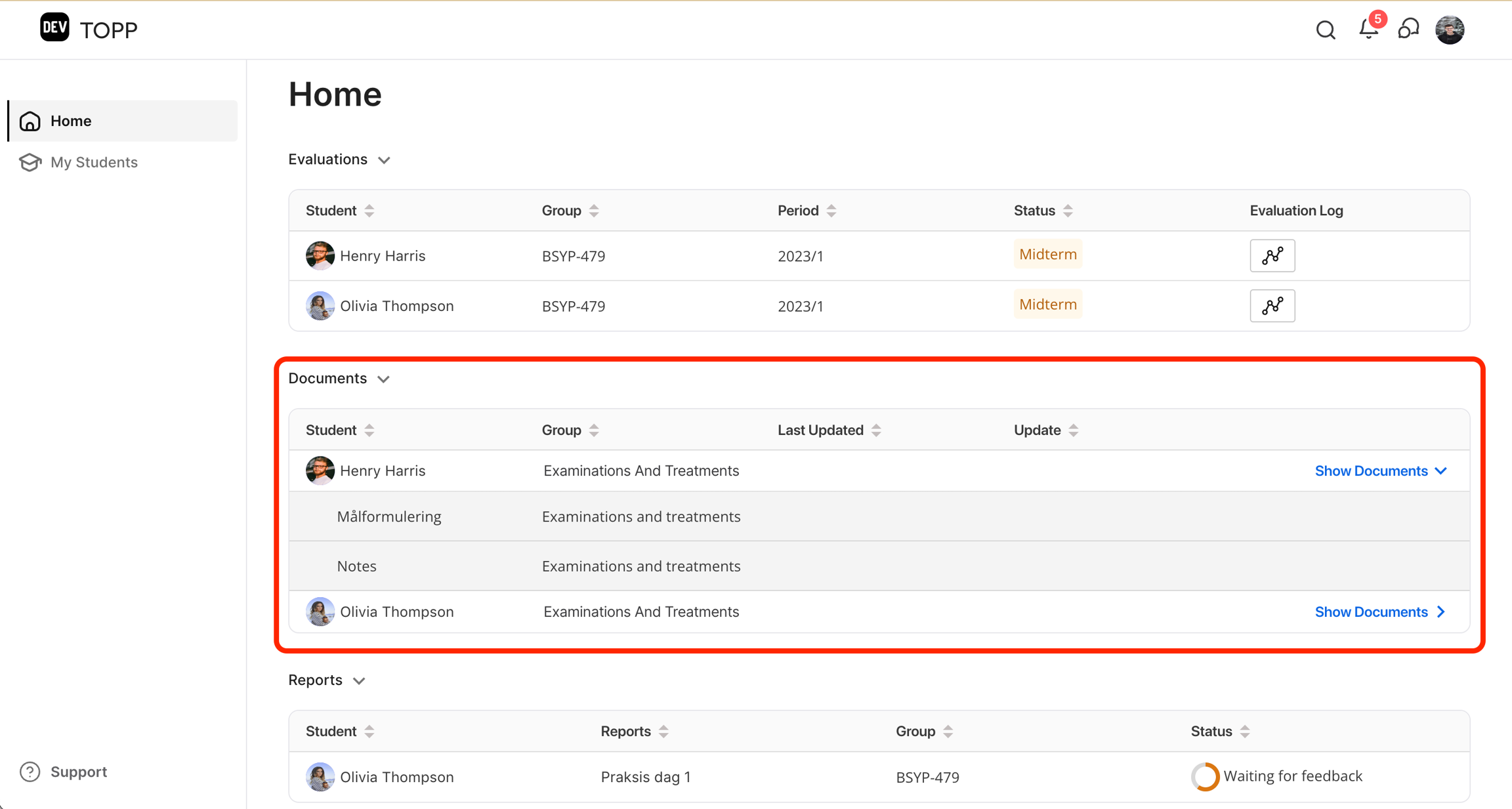Viewport: 1512px width, 809px height.
Task: Click the chat support headset icon
Action: [x=1408, y=30]
